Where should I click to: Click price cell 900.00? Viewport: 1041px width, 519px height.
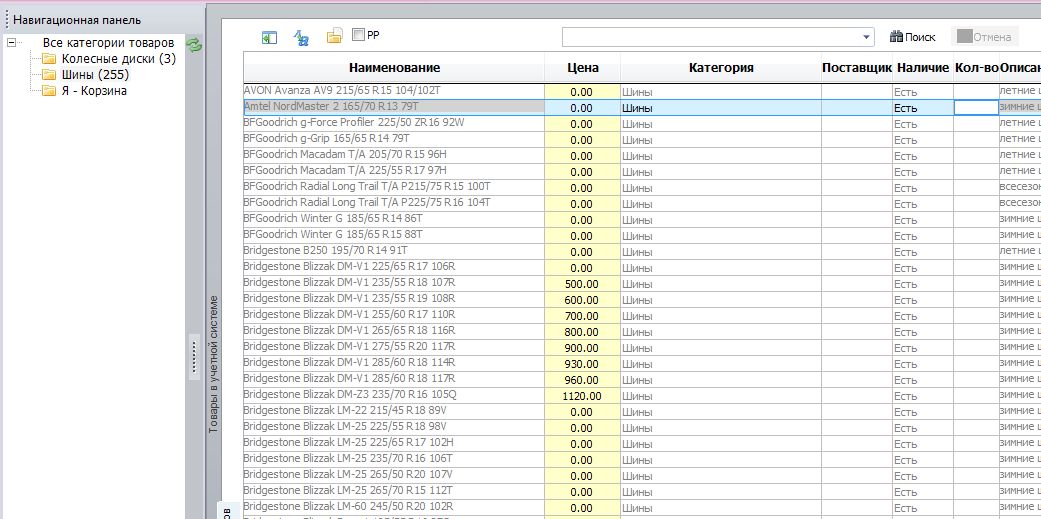[x=582, y=348]
